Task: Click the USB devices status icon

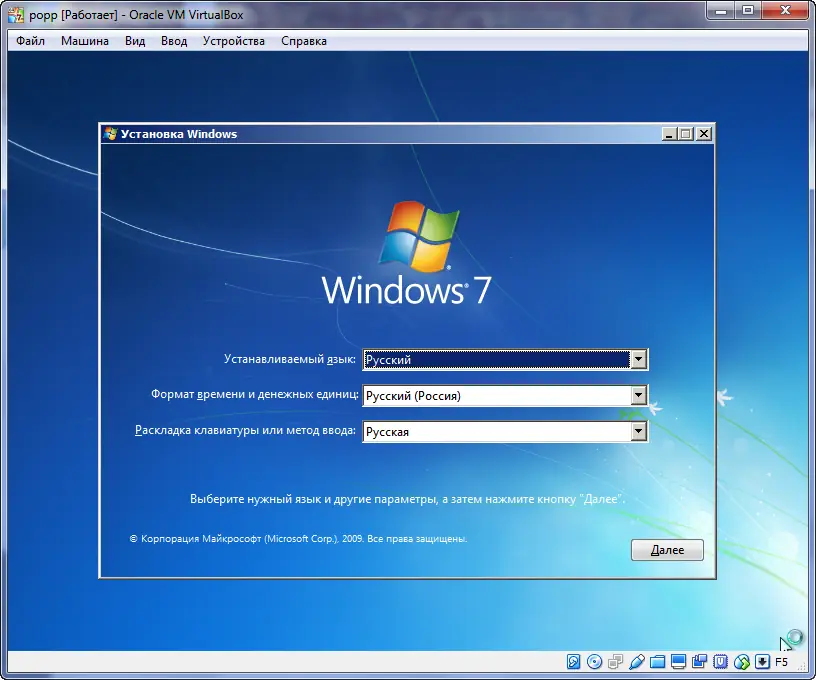Action: pos(636,662)
